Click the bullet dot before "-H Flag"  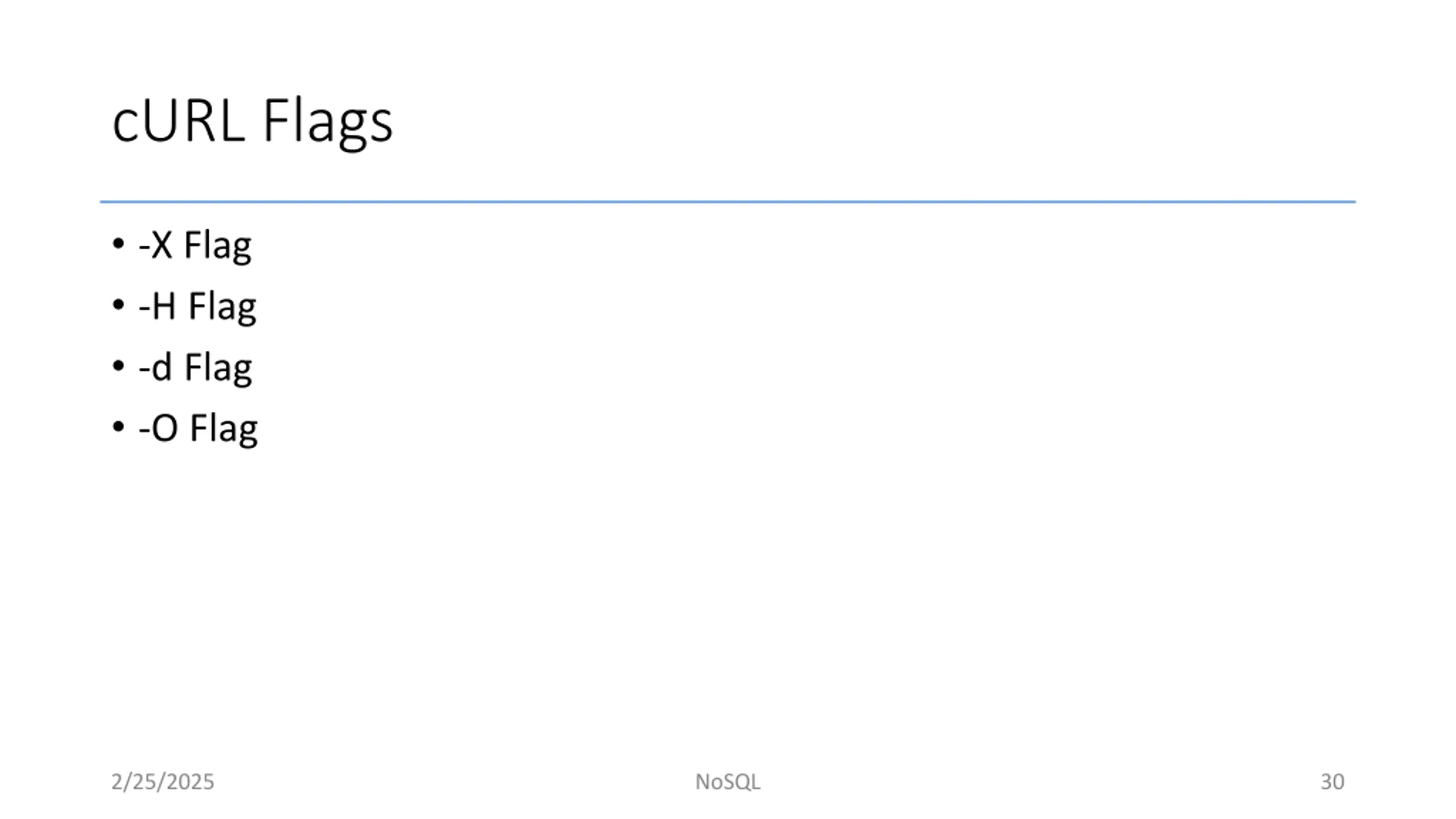tap(118, 305)
